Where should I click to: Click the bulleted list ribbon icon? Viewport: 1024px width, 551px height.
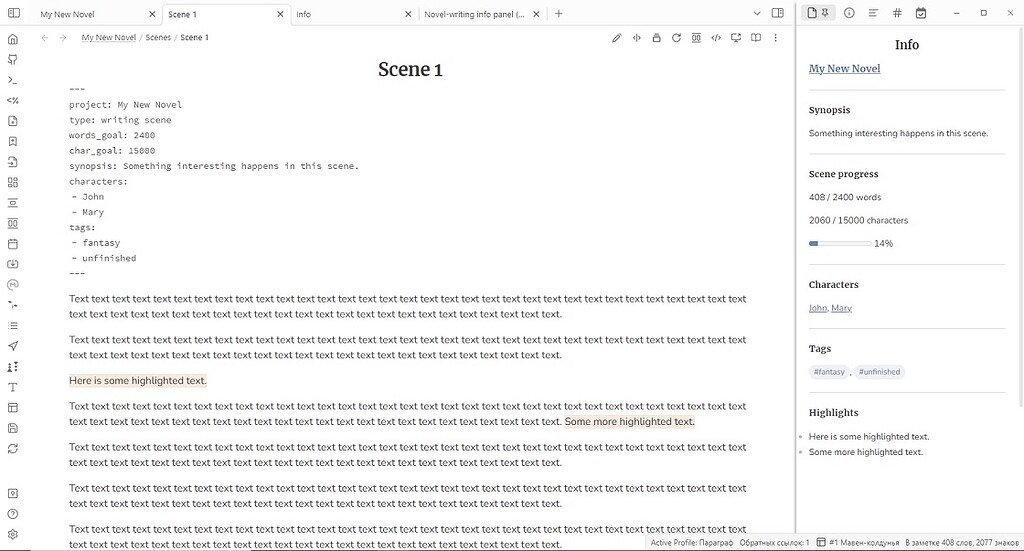[12, 326]
